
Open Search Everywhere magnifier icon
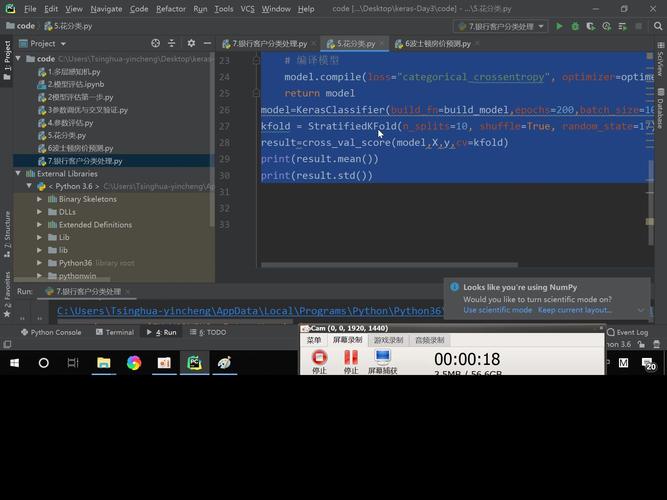[658, 26]
